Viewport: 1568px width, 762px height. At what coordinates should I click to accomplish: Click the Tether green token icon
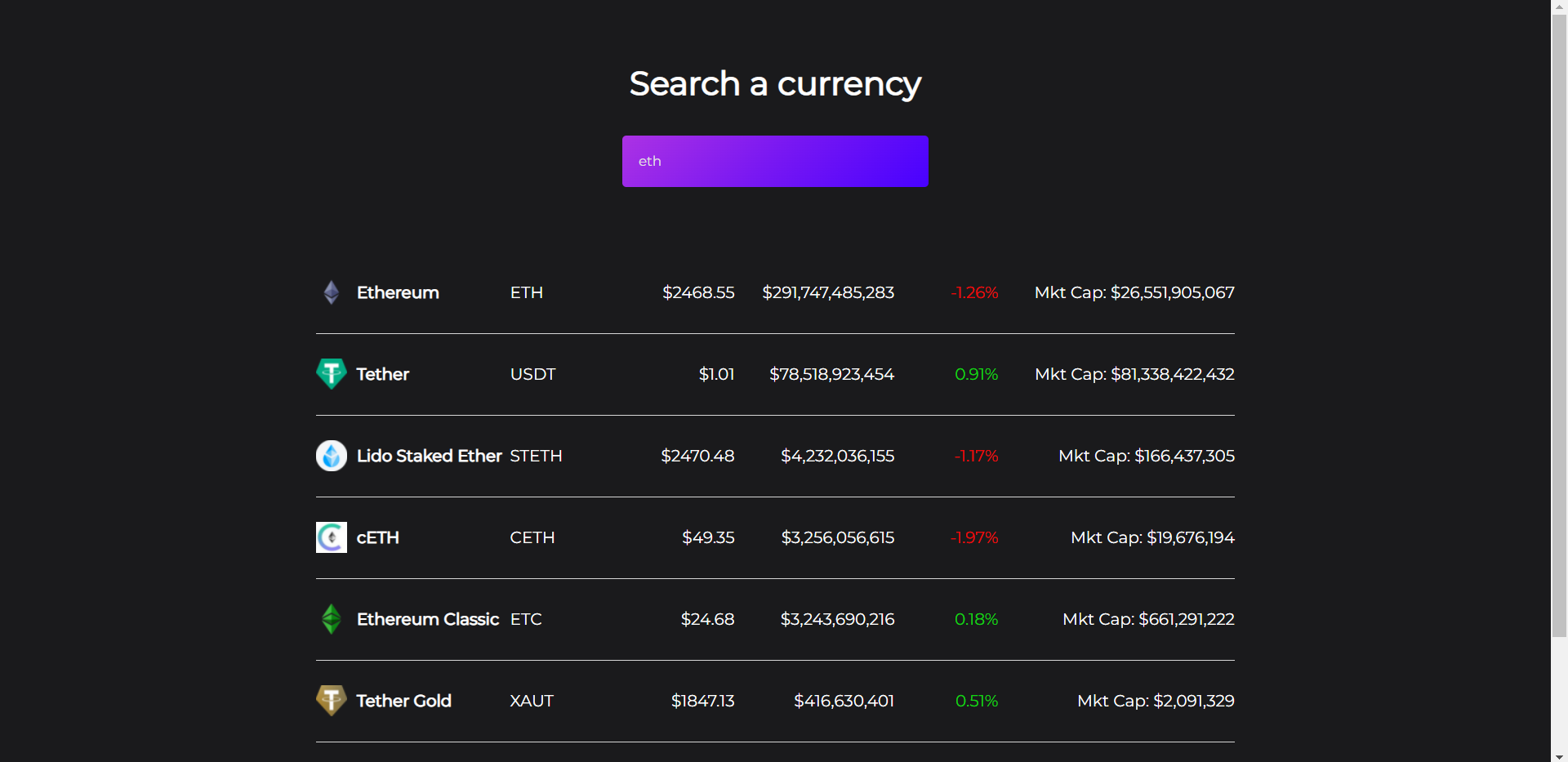click(x=331, y=373)
